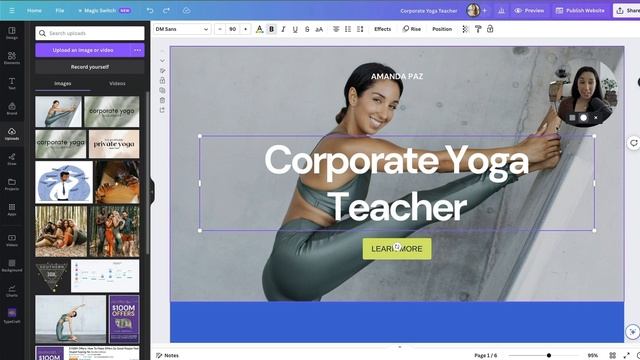Add collaborator with plus icon
This screenshot has width=640, height=360.
484,11
